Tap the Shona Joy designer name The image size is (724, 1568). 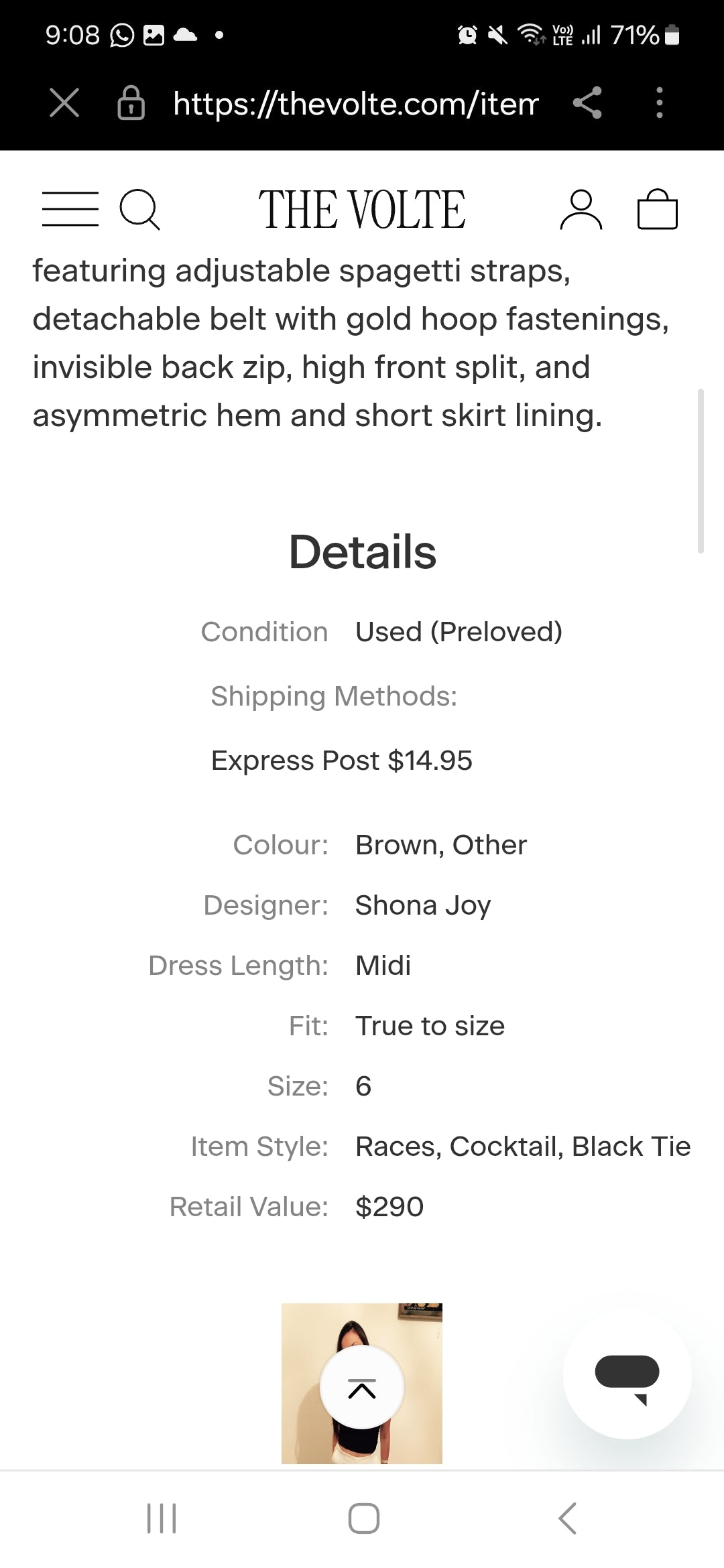click(423, 905)
